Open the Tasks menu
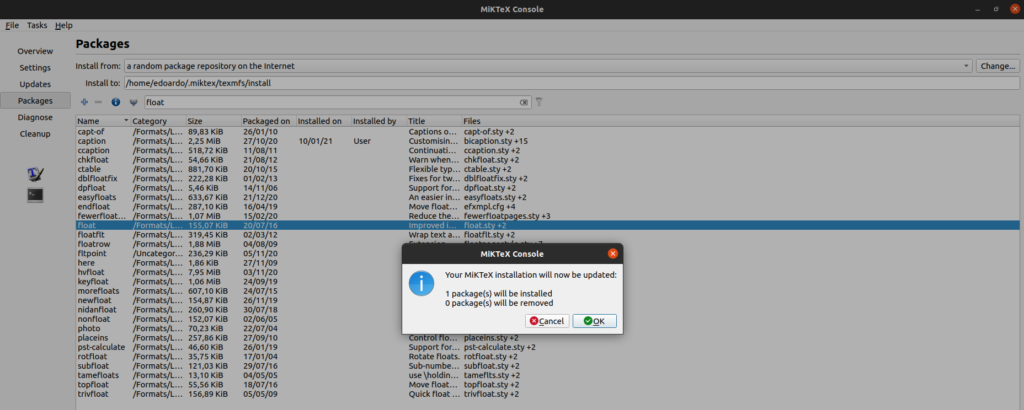 [37, 25]
